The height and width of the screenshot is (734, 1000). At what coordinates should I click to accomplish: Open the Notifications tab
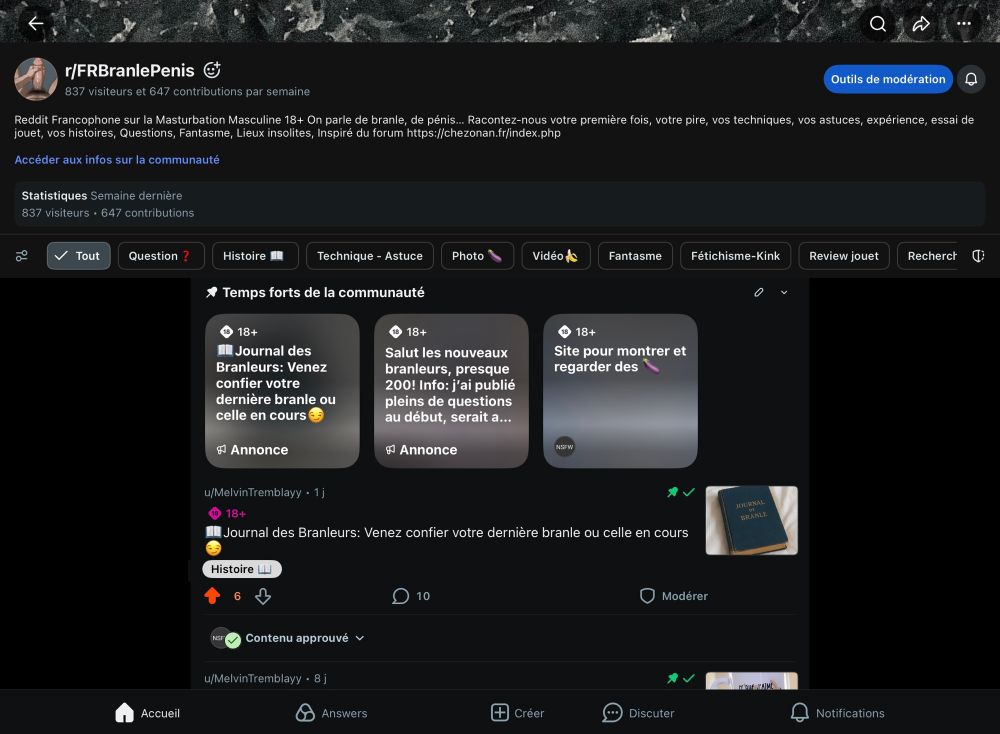(x=837, y=712)
